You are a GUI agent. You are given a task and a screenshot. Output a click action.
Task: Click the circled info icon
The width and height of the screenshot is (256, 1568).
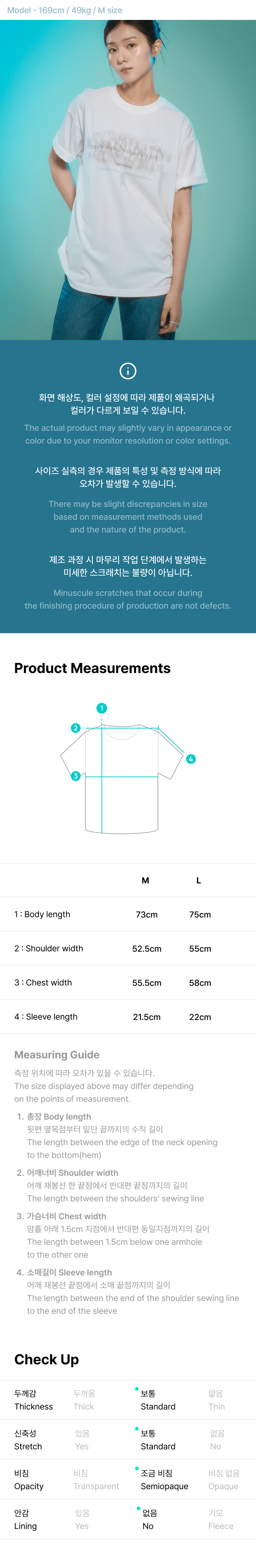(128, 371)
